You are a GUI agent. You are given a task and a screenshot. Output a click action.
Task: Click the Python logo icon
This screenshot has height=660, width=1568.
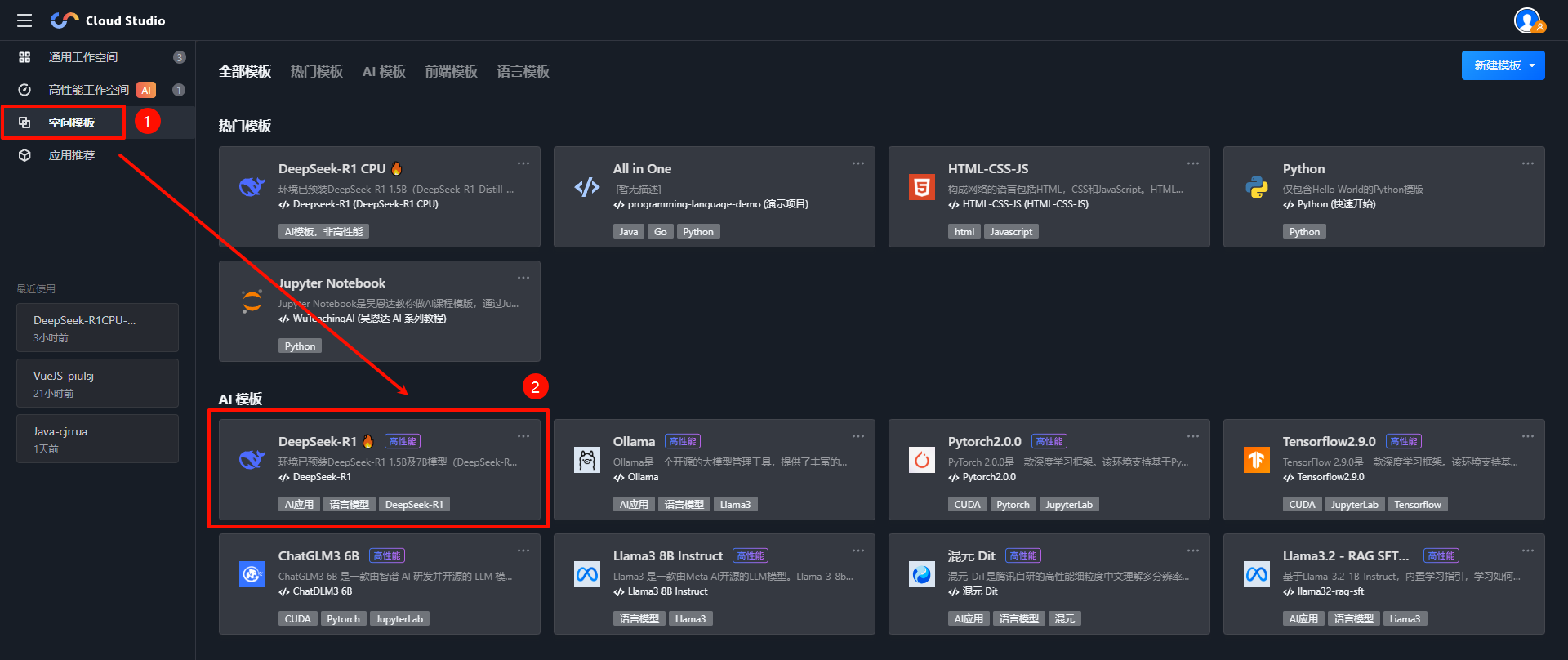point(1257,187)
